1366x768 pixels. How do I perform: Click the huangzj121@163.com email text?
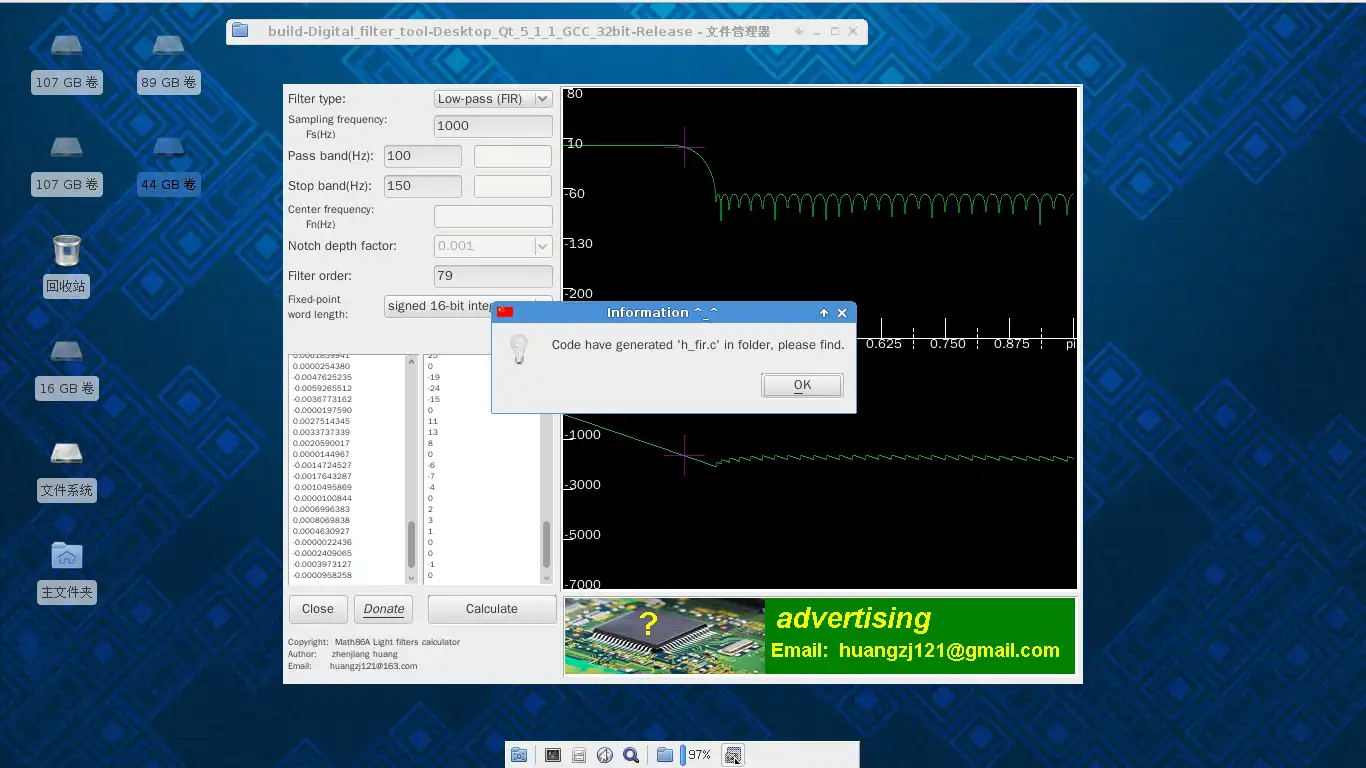[x=373, y=666]
